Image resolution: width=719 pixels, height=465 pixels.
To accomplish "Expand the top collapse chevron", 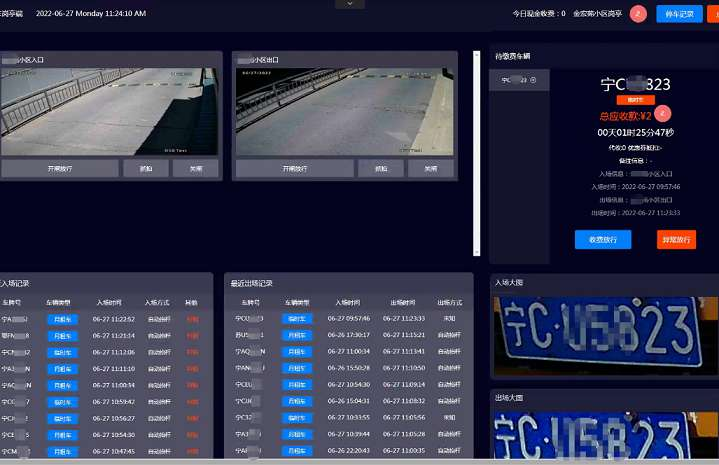I will (x=349, y=4).
